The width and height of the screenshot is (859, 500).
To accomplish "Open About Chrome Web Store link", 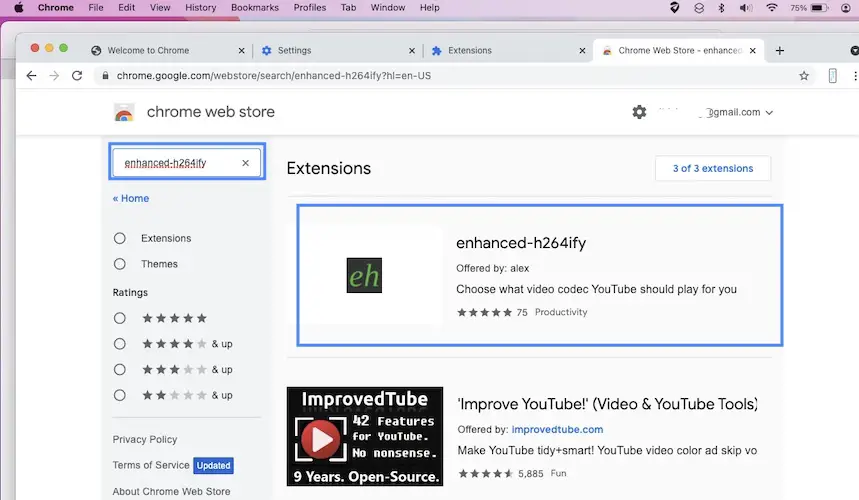I will (171, 491).
